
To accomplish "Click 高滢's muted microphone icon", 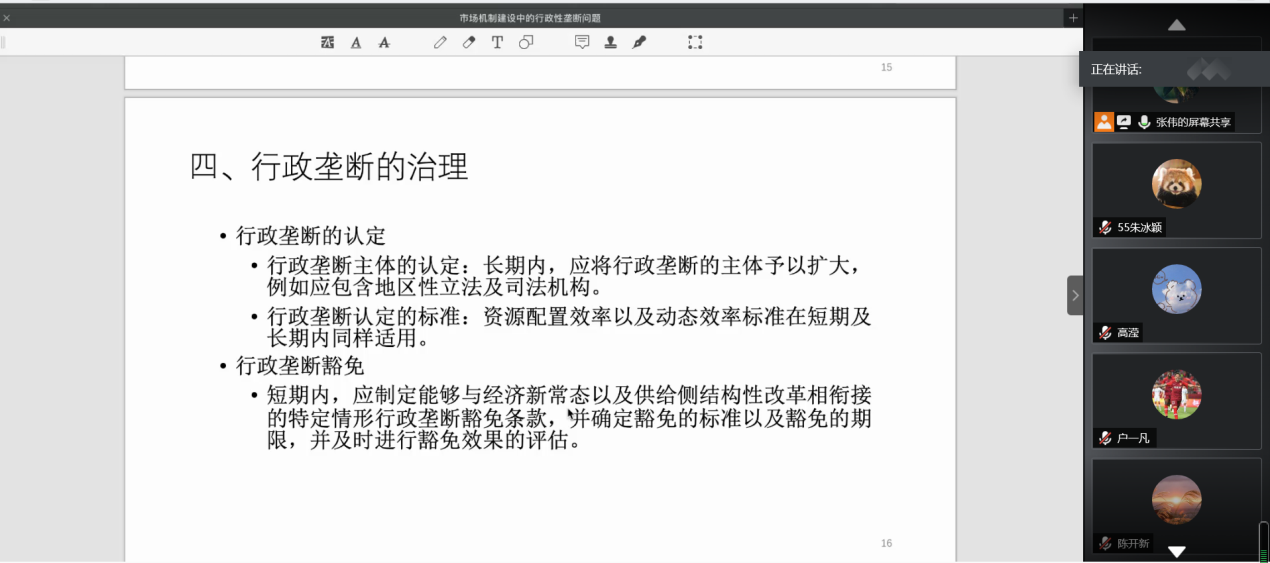I will click(1105, 332).
